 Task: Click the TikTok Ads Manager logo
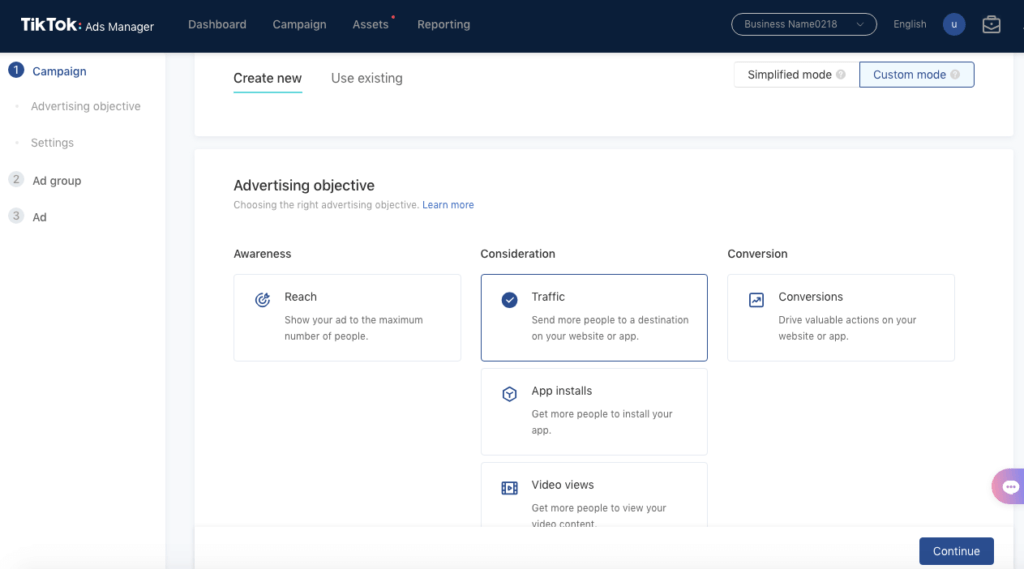coord(87,25)
